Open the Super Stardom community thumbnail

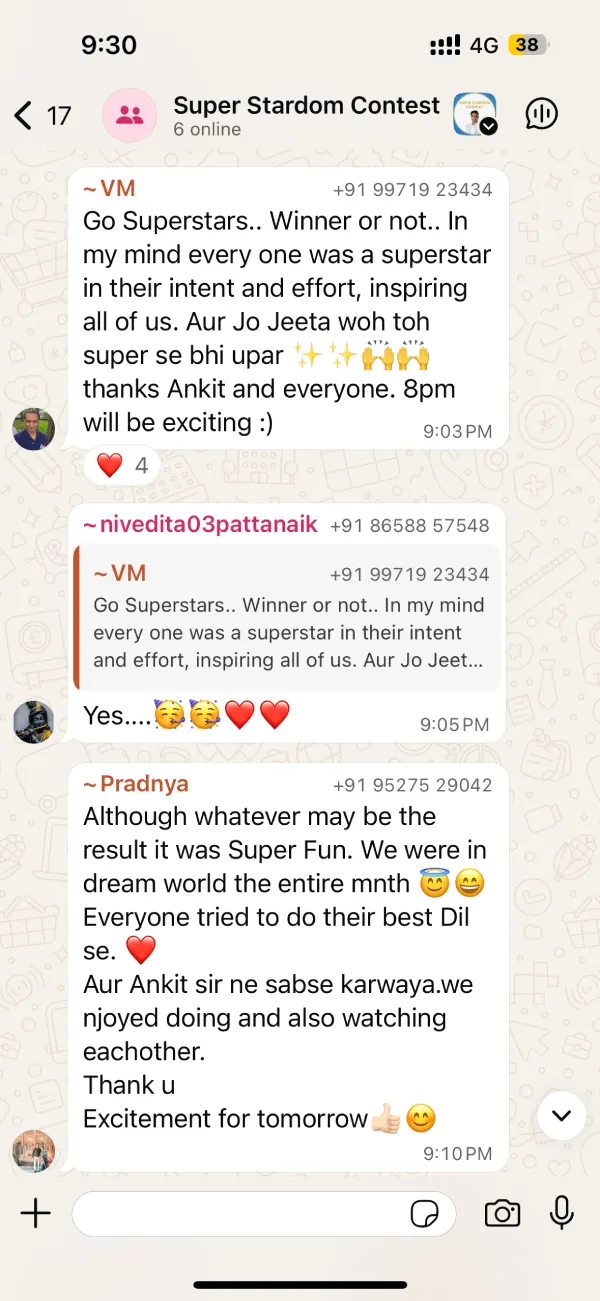pyautogui.click(x=475, y=115)
